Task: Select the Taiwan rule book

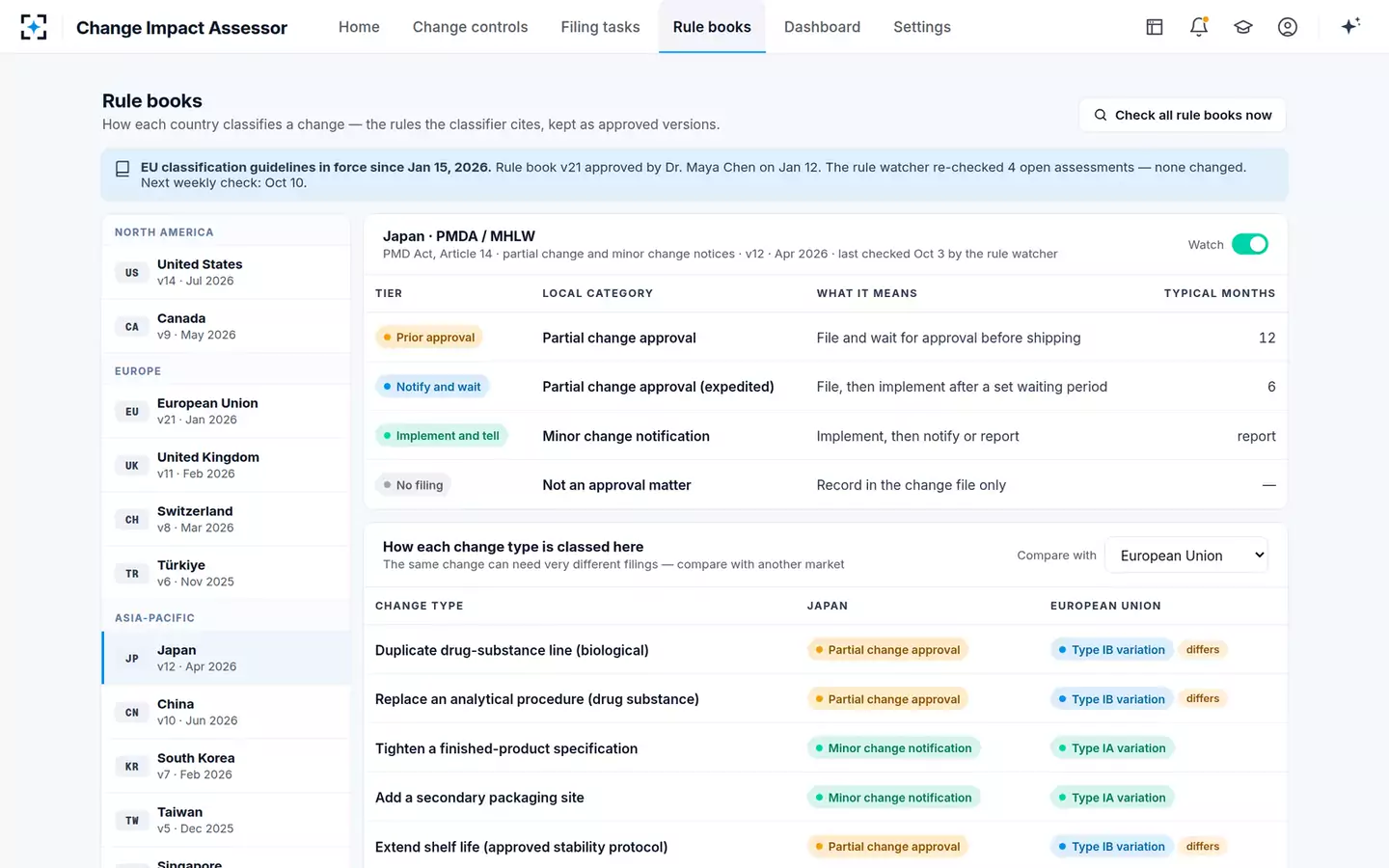Action: pos(226,821)
